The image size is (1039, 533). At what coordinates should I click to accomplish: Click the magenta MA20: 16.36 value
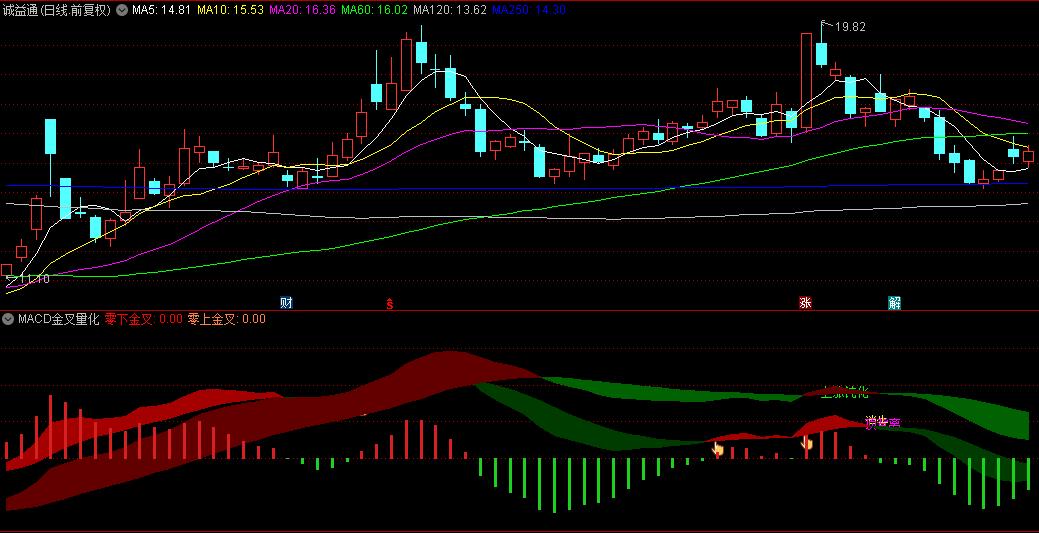tap(303, 10)
